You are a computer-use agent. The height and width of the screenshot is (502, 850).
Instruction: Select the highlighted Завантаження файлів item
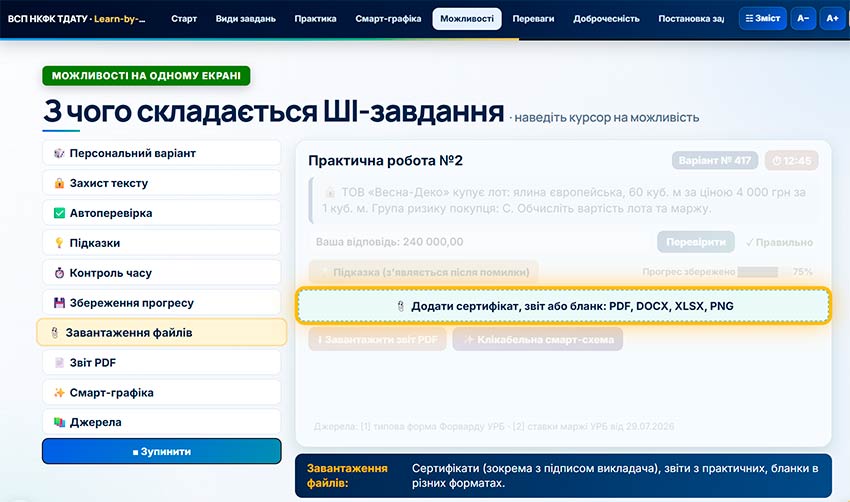[162, 333]
